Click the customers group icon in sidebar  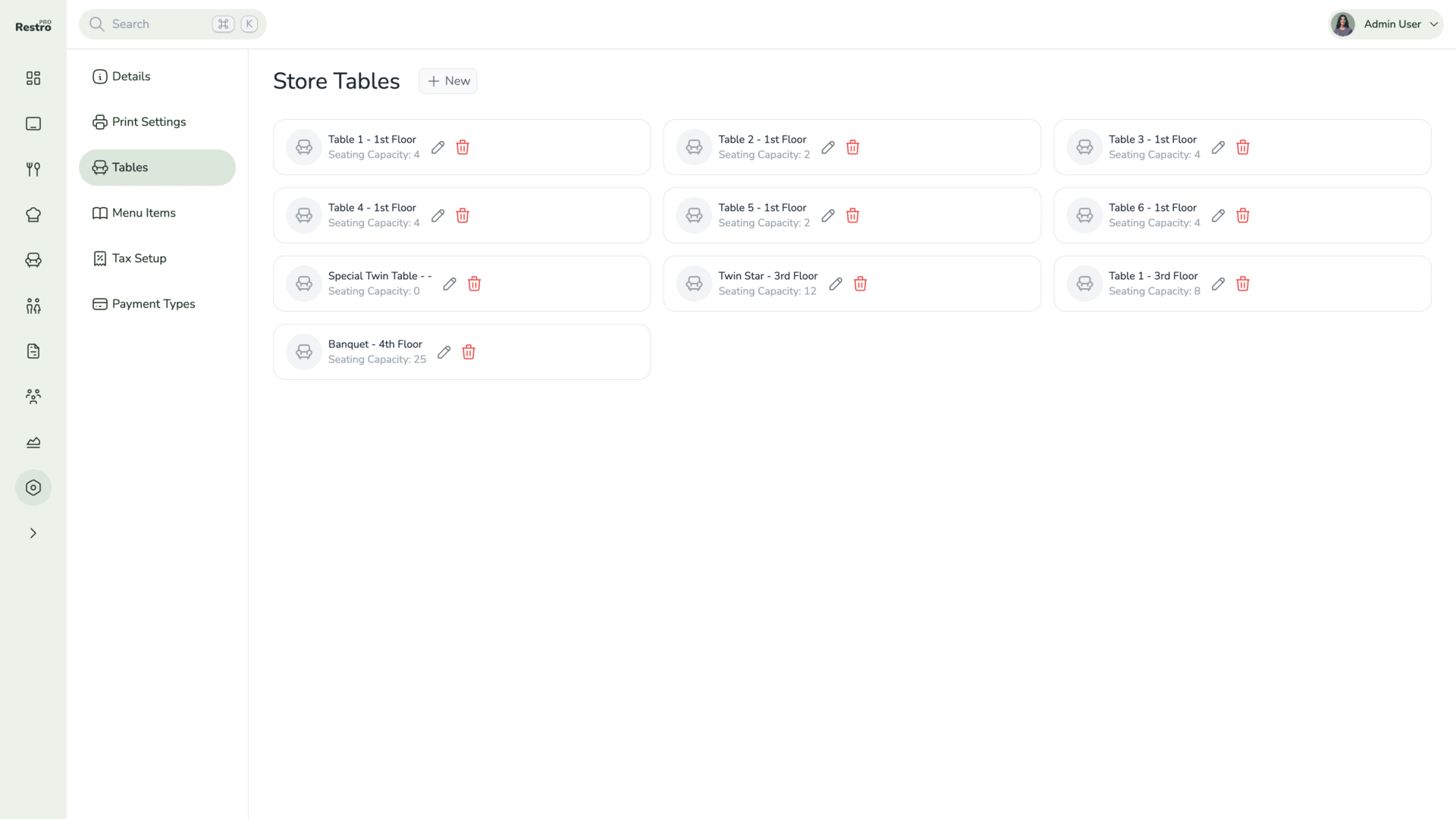tap(33, 397)
